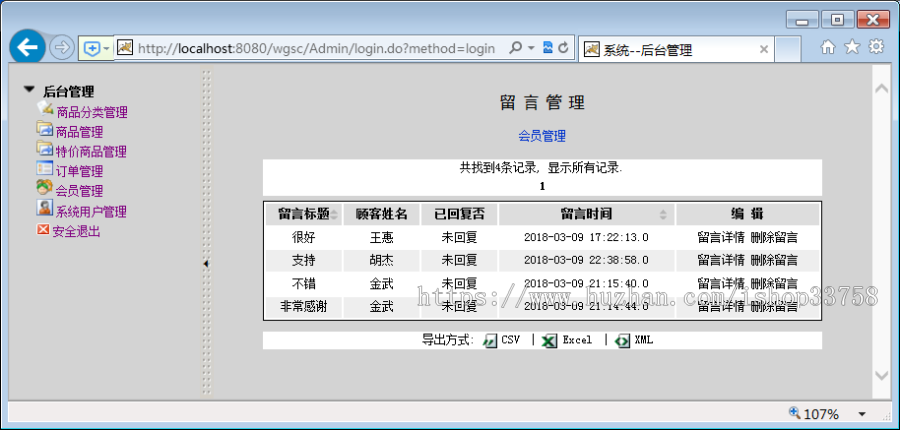Image resolution: width=900 pixels, height=430 pixels.
Task: Click the 顾客姓名 column header
Action: pos(382,214)
